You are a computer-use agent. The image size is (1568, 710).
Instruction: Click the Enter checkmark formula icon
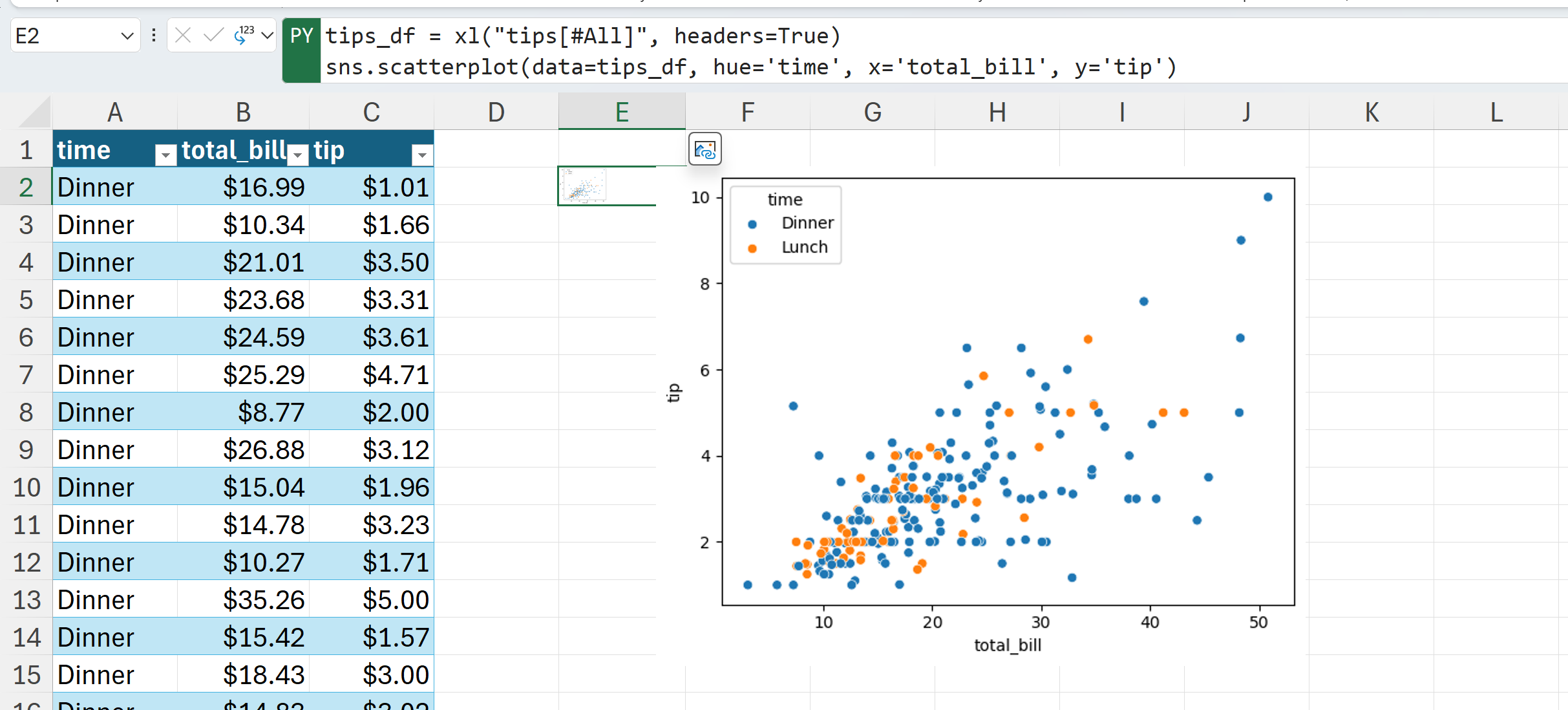213,36
